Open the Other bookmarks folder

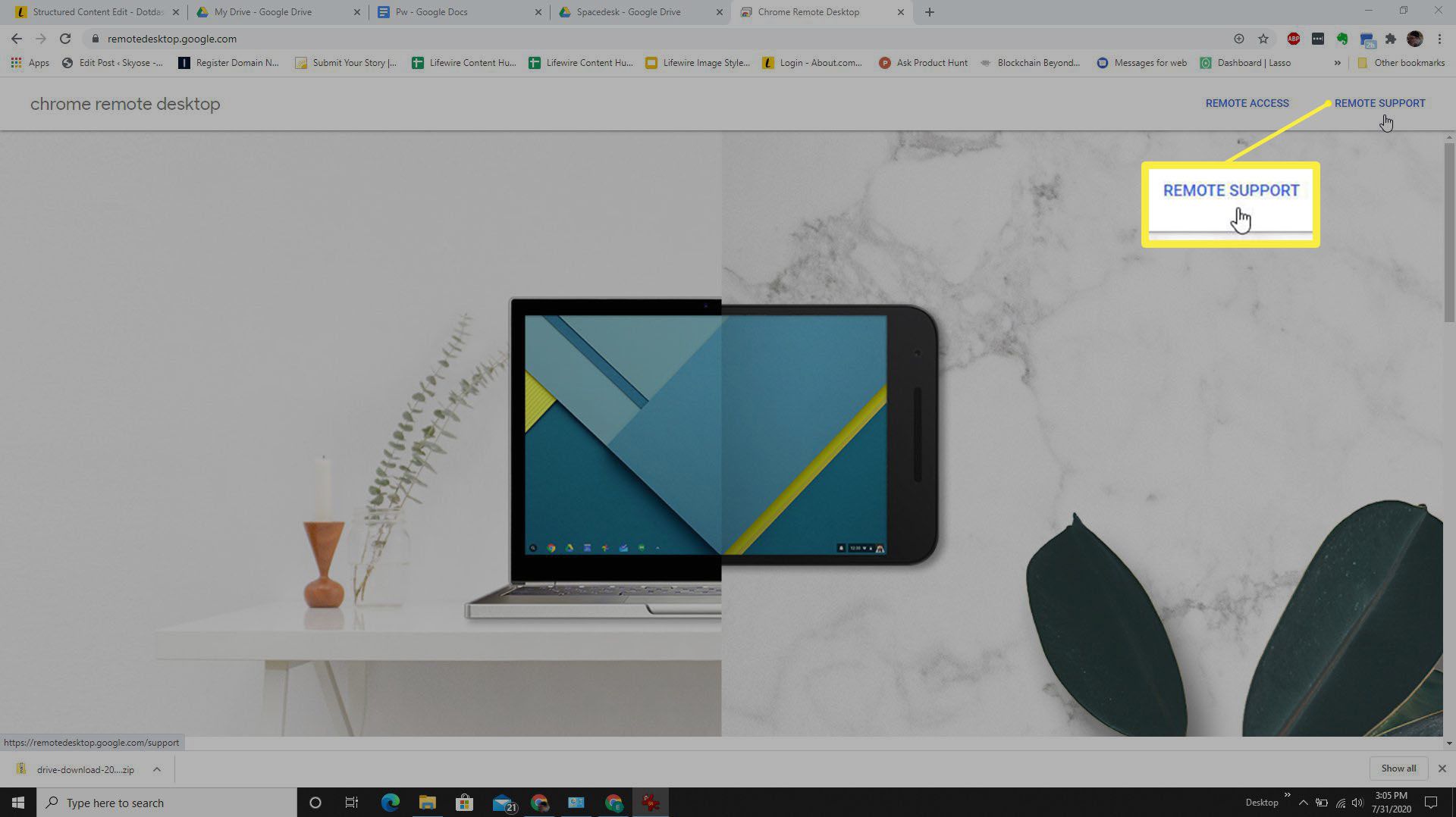[1401, 63]
